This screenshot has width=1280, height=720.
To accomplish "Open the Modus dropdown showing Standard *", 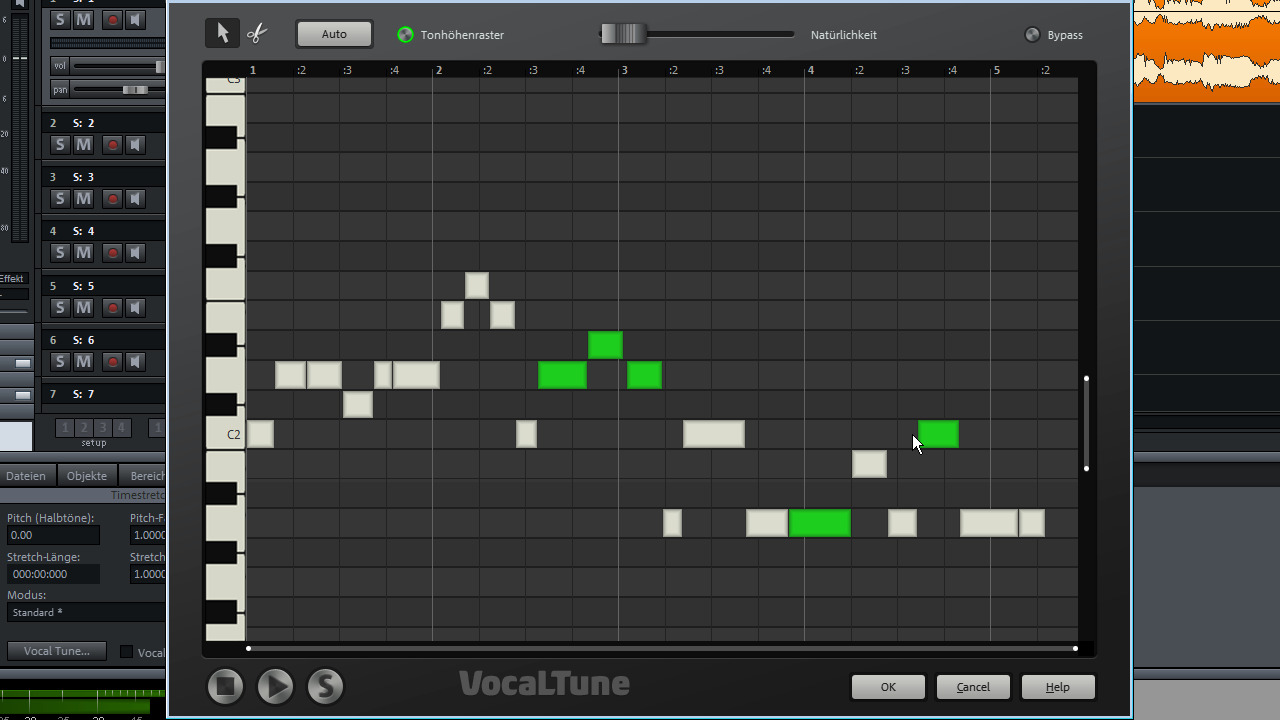I will tap(85, 612).
